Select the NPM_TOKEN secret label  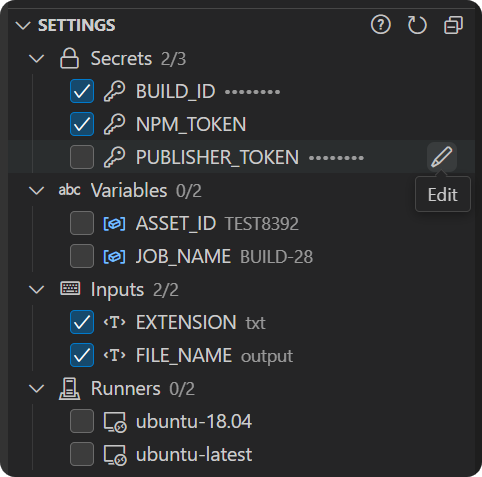pos(191,124)
